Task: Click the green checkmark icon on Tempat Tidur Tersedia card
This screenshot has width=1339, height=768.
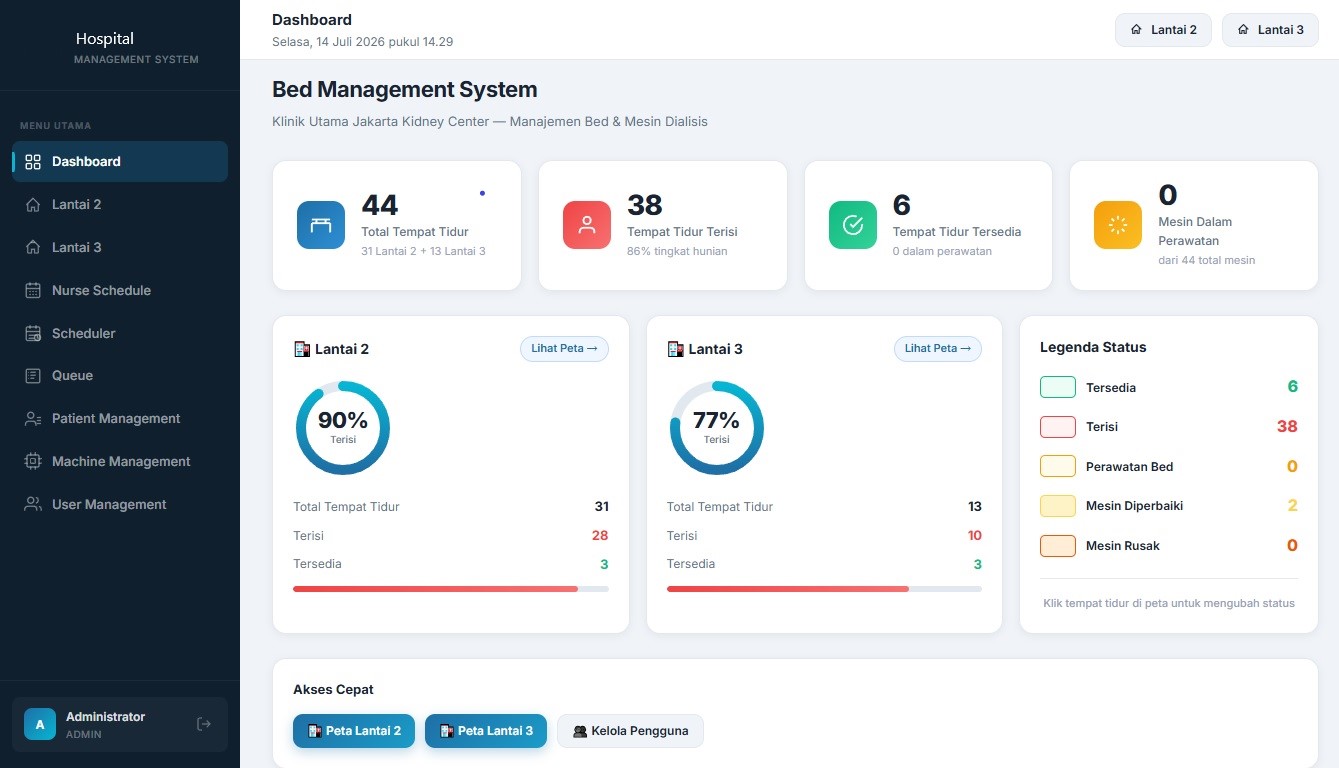Action: point(853,225)
